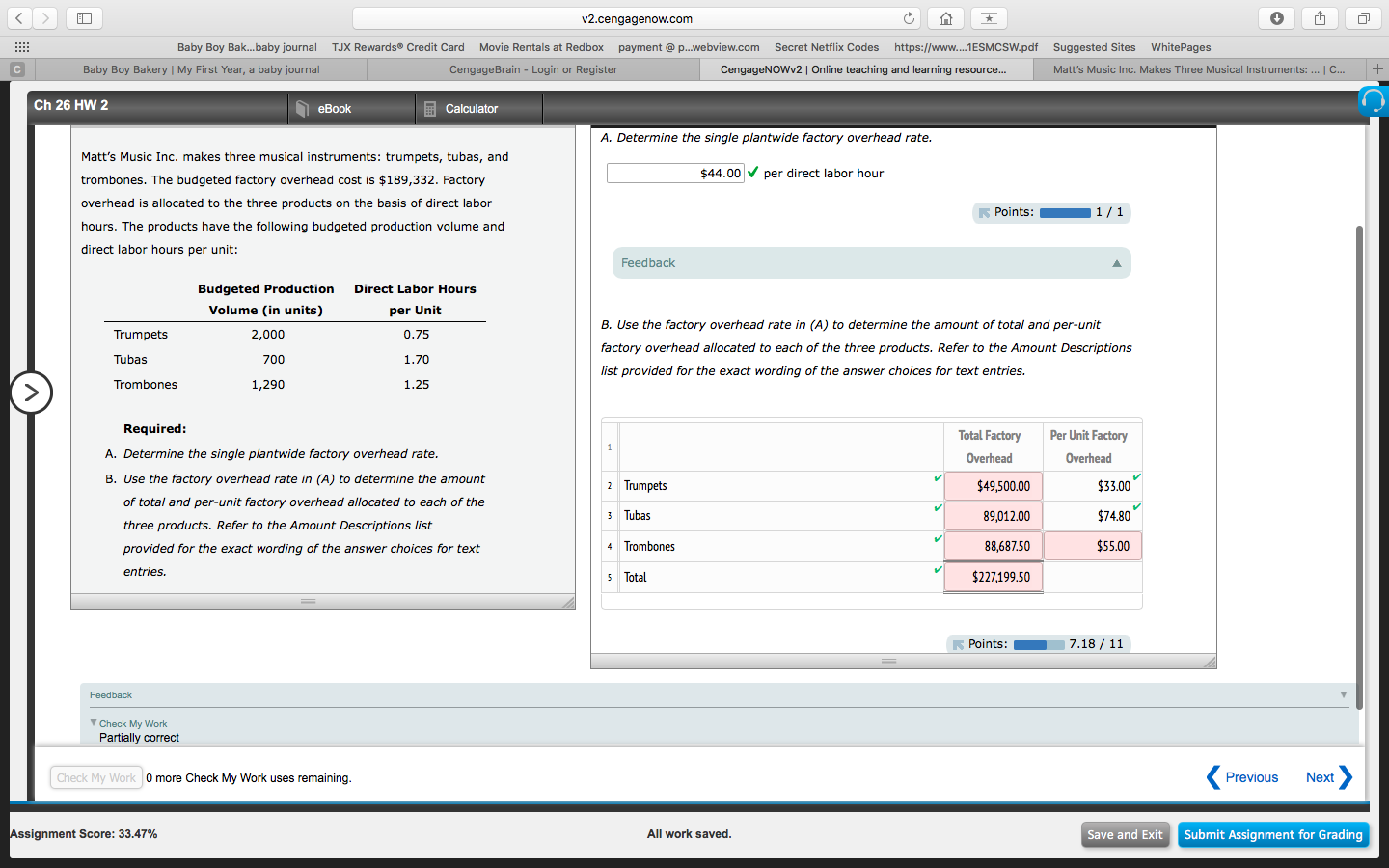Open TJX Rewards Credit Card bookmark
The height and width of the screenshot is (868, 1389).
(397, 47)
